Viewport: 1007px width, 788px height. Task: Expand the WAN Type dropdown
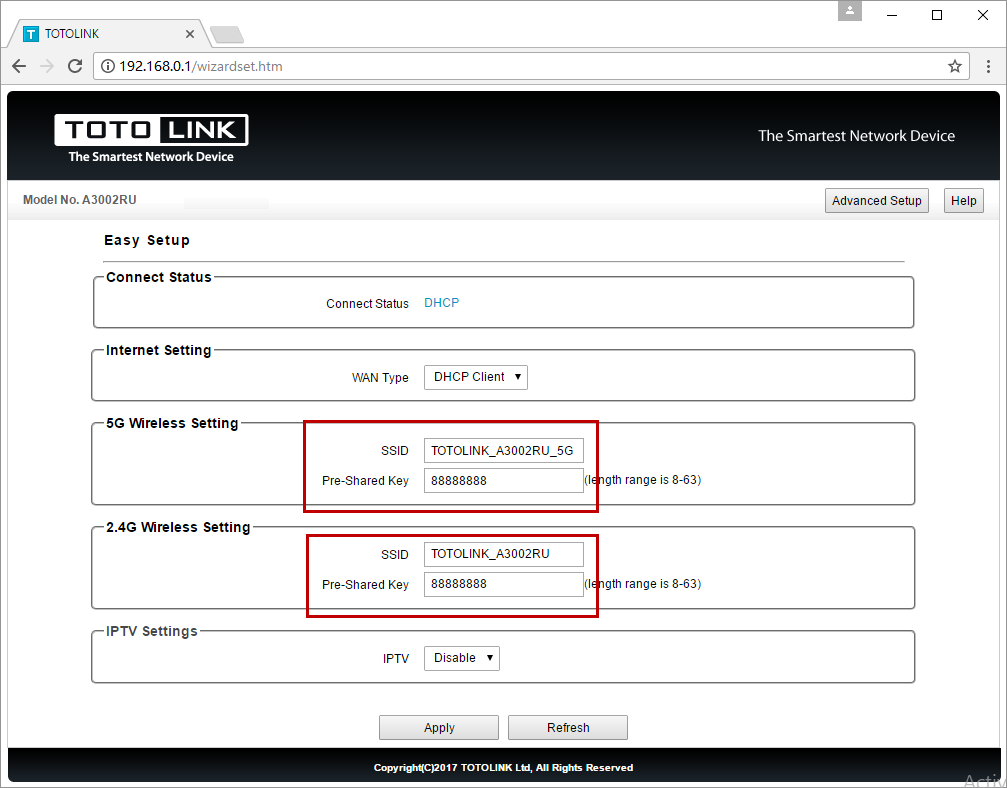point(476,377)
